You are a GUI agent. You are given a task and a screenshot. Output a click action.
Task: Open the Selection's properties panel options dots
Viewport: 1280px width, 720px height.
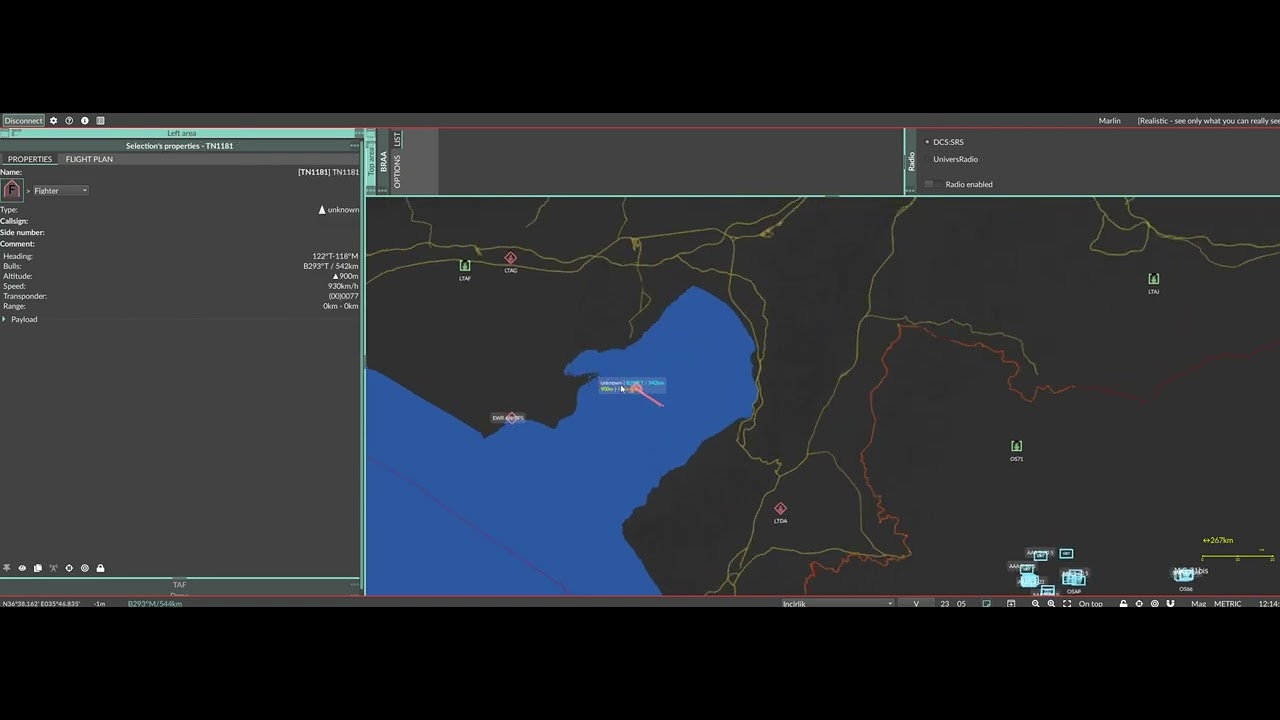pyautogui.click(x=354, y=146)
